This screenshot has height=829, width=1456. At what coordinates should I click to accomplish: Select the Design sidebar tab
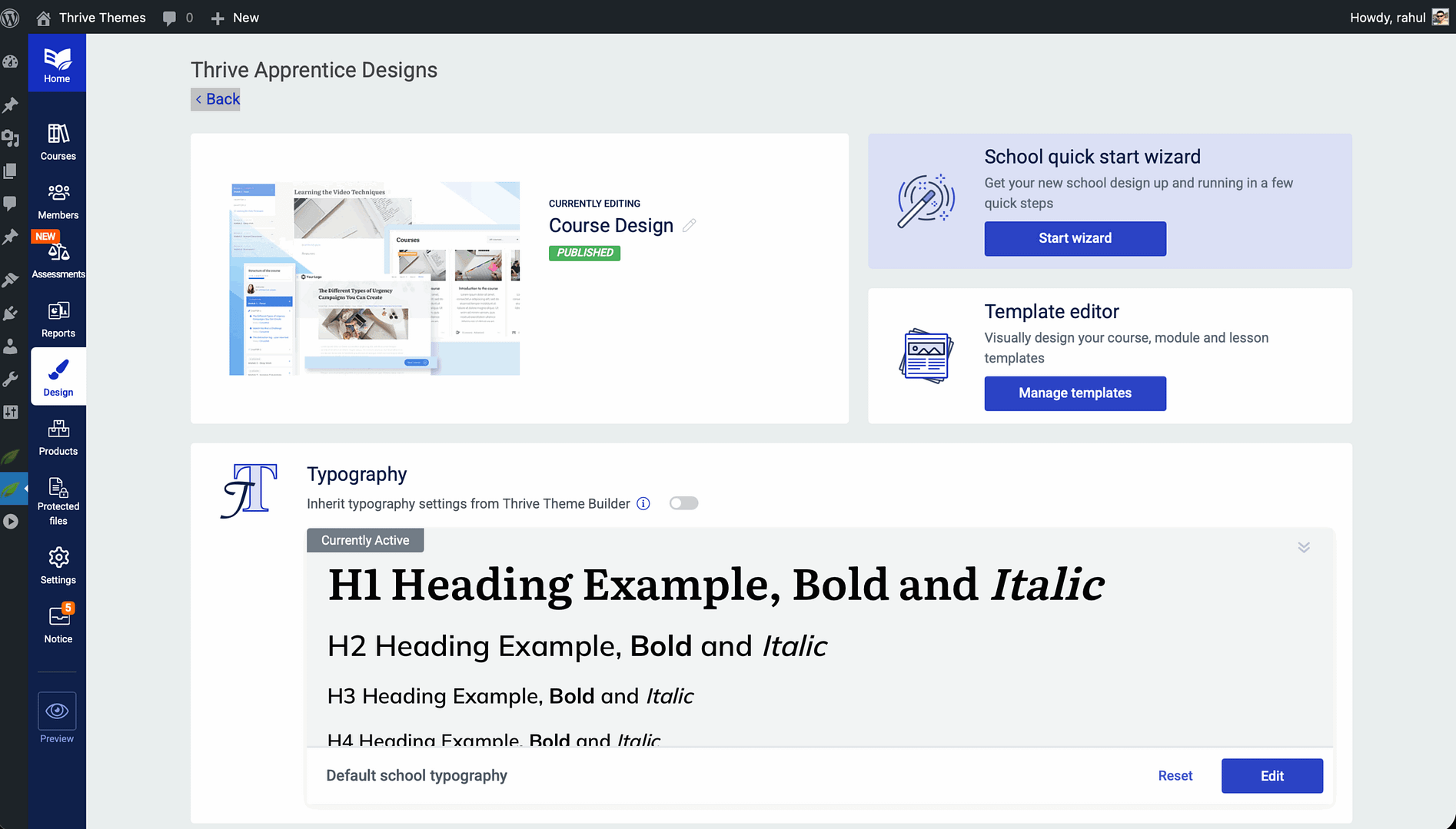(58, 376)
